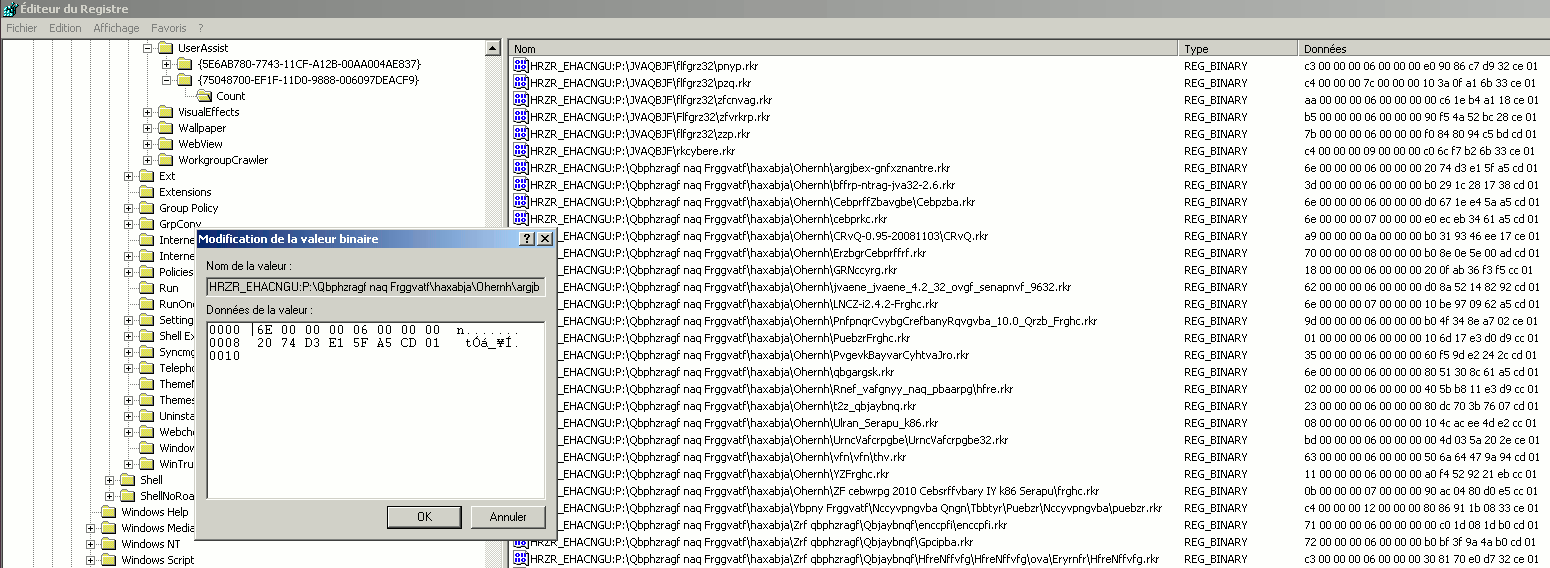Open the Fichier menu

pos(21,28)
